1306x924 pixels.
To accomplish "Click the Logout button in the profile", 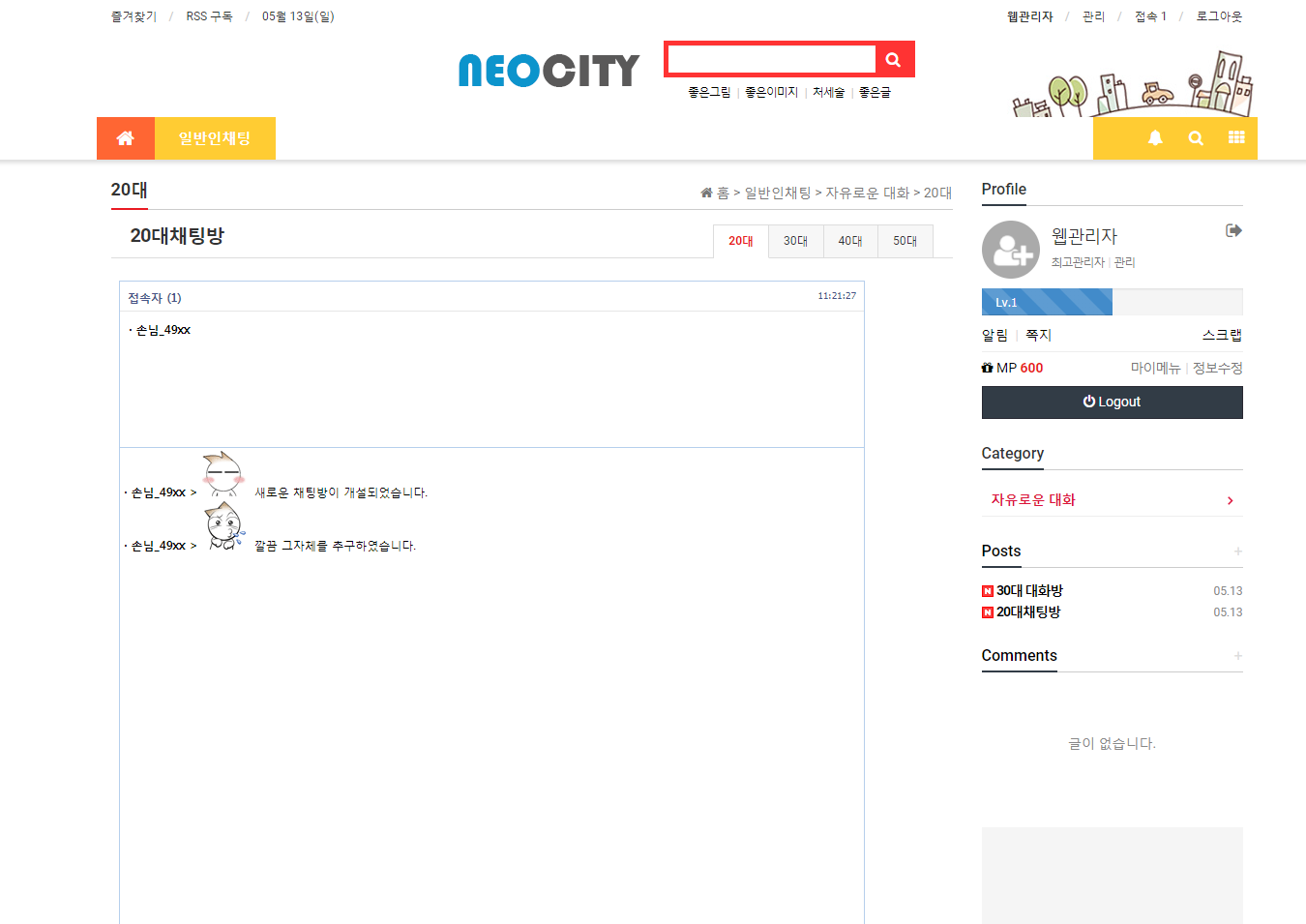I will [x=1113, y=402].
